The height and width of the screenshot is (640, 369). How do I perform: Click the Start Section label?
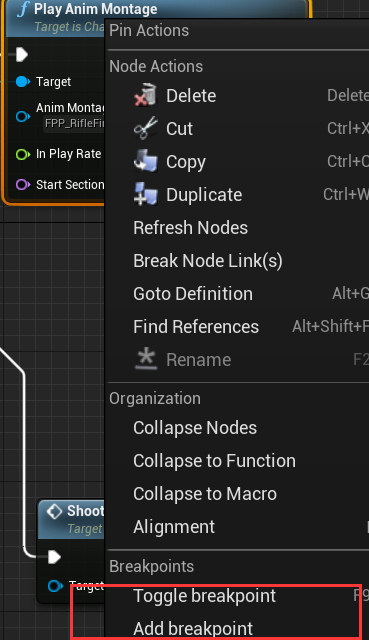(70, 184)
